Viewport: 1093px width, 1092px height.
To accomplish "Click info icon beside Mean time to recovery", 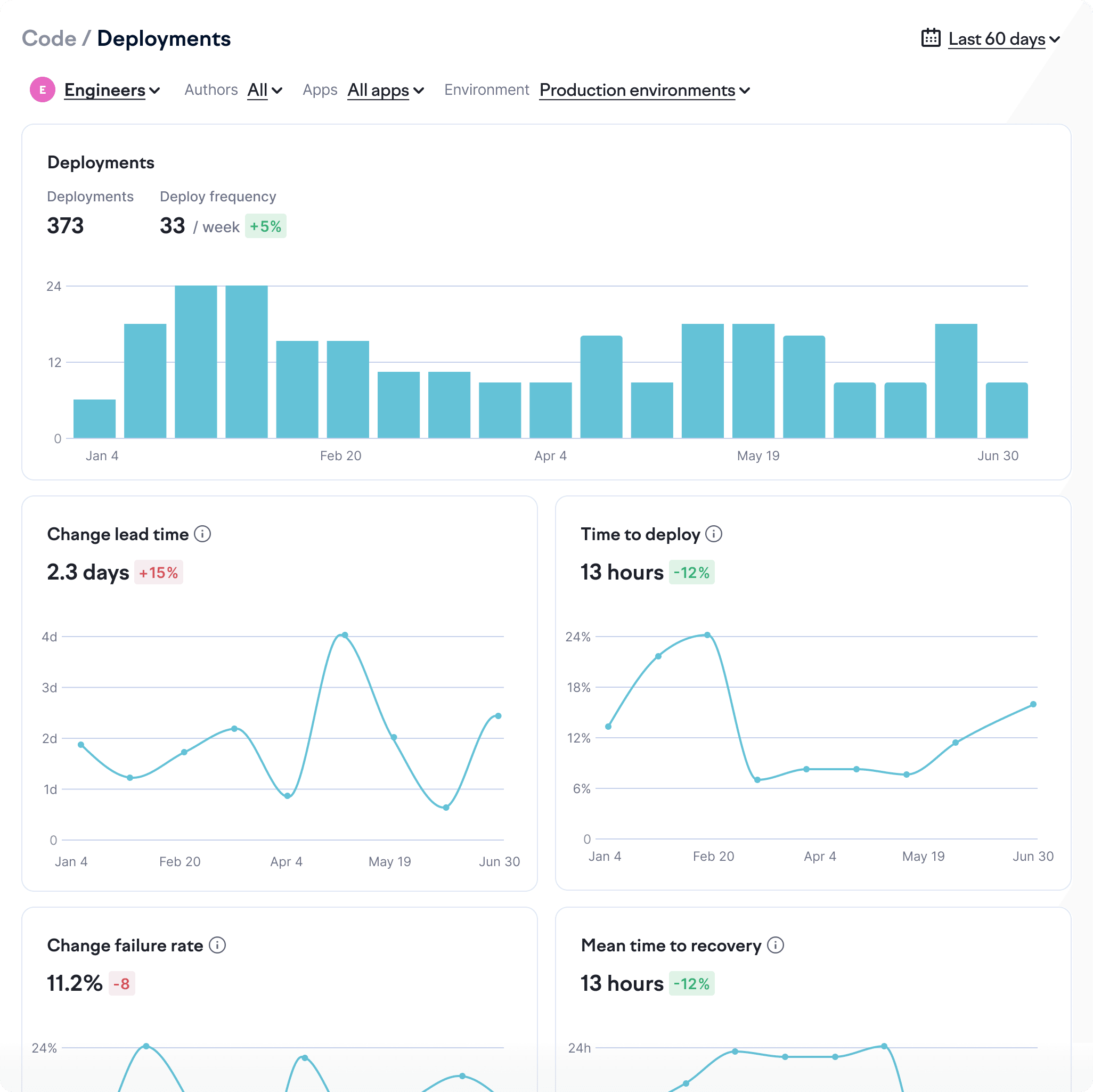I will 776,945.
